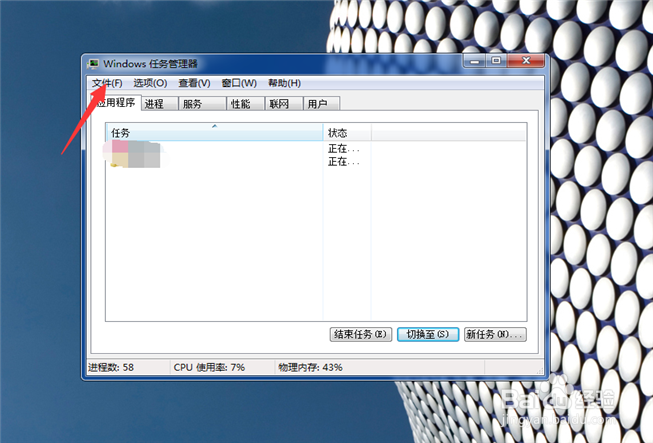Image resolution: width=653 pixels, height=443 pixels.
Task: Click the 结束任务(E) button
Action: [x=361, y=334]
